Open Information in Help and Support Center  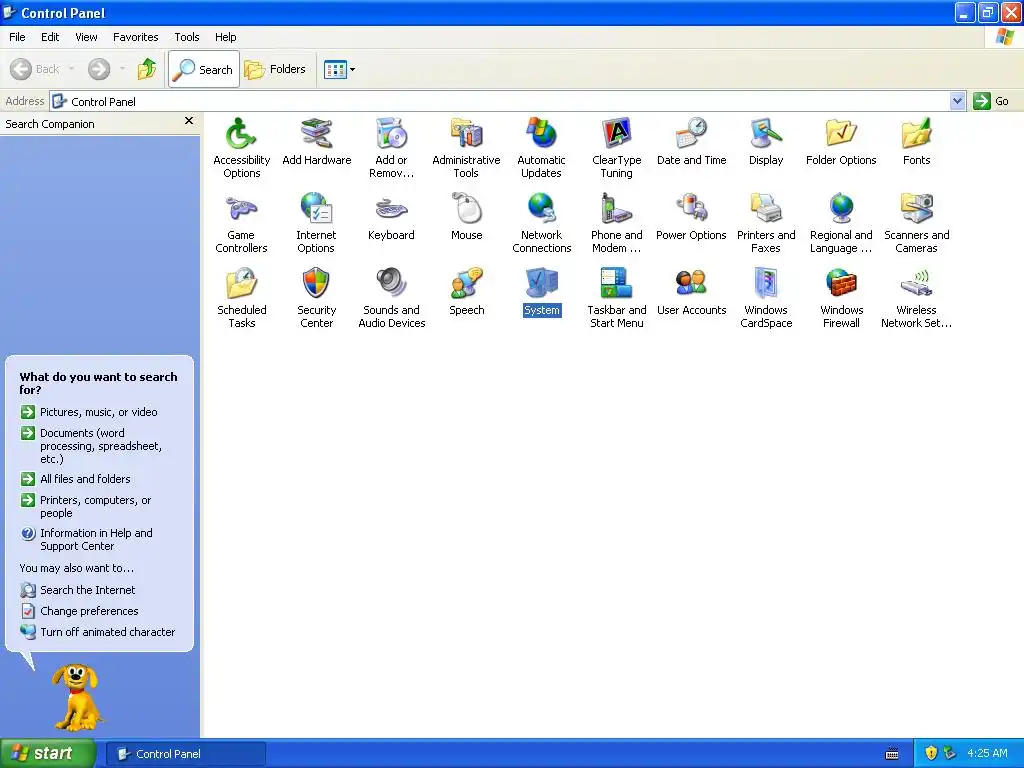[96, 539]
